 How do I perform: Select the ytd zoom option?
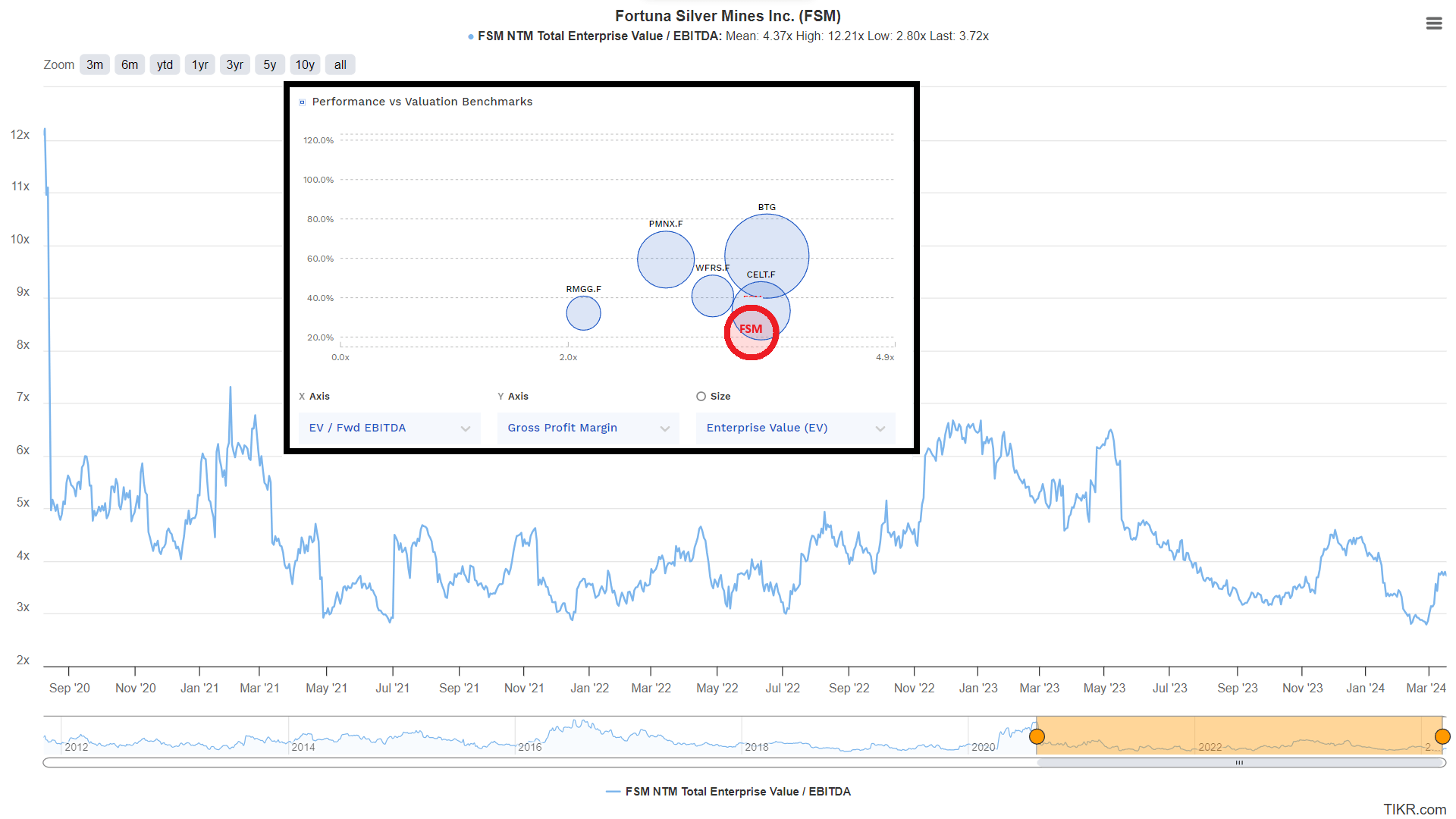pos(165,64)
